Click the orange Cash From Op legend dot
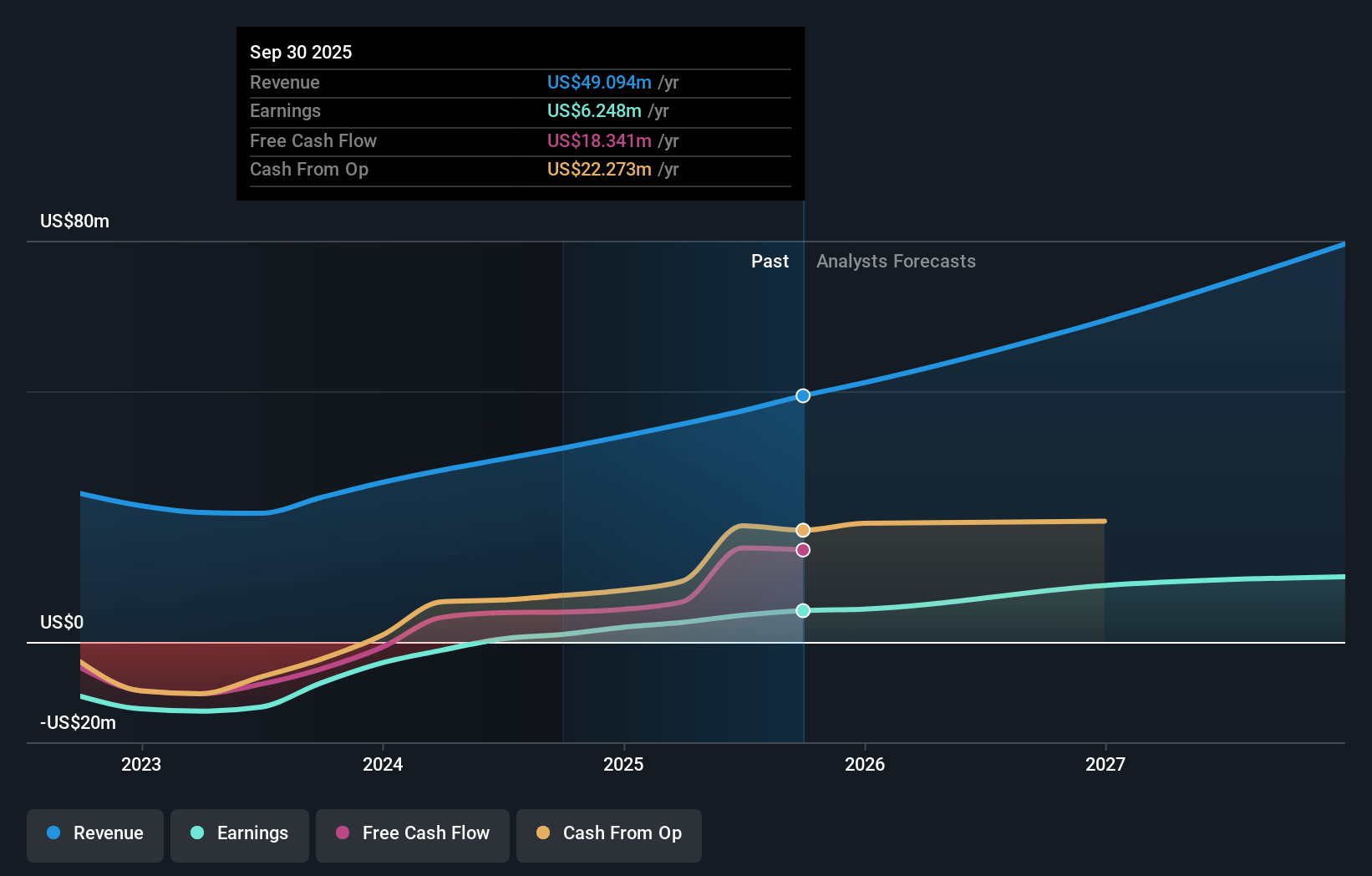Viewport: 1372px width, 876px height. pos(542,833)
